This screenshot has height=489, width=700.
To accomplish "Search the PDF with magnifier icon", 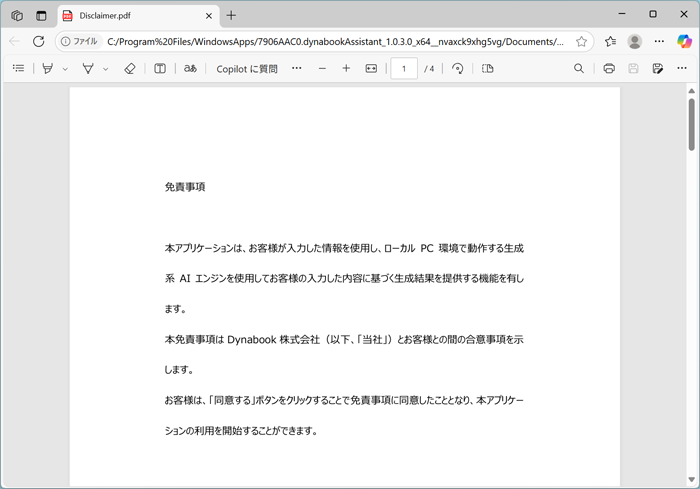I will click(579, 68).
